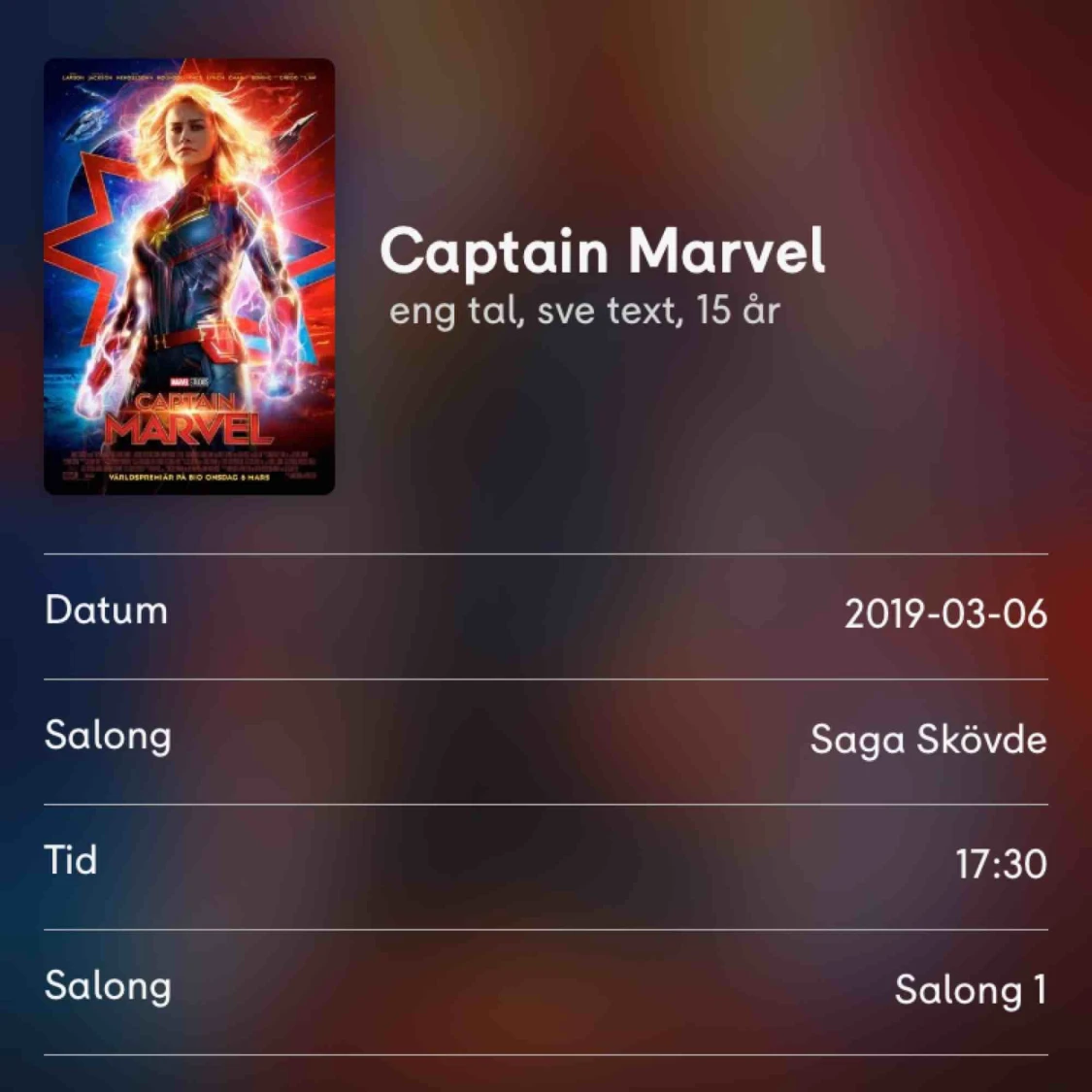Tap the hero's face on the poster

pyautogui.click(x=183, y=139)
